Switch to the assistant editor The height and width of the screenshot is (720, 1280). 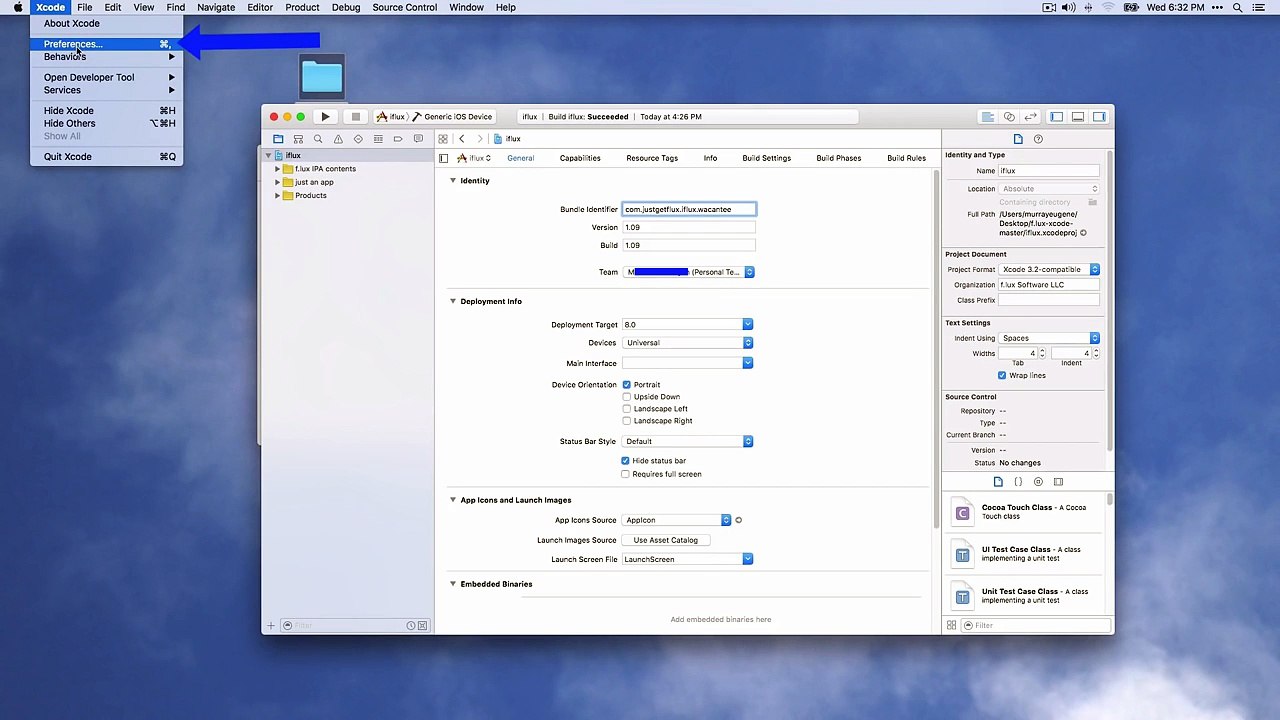click(x=1009, y=117)
